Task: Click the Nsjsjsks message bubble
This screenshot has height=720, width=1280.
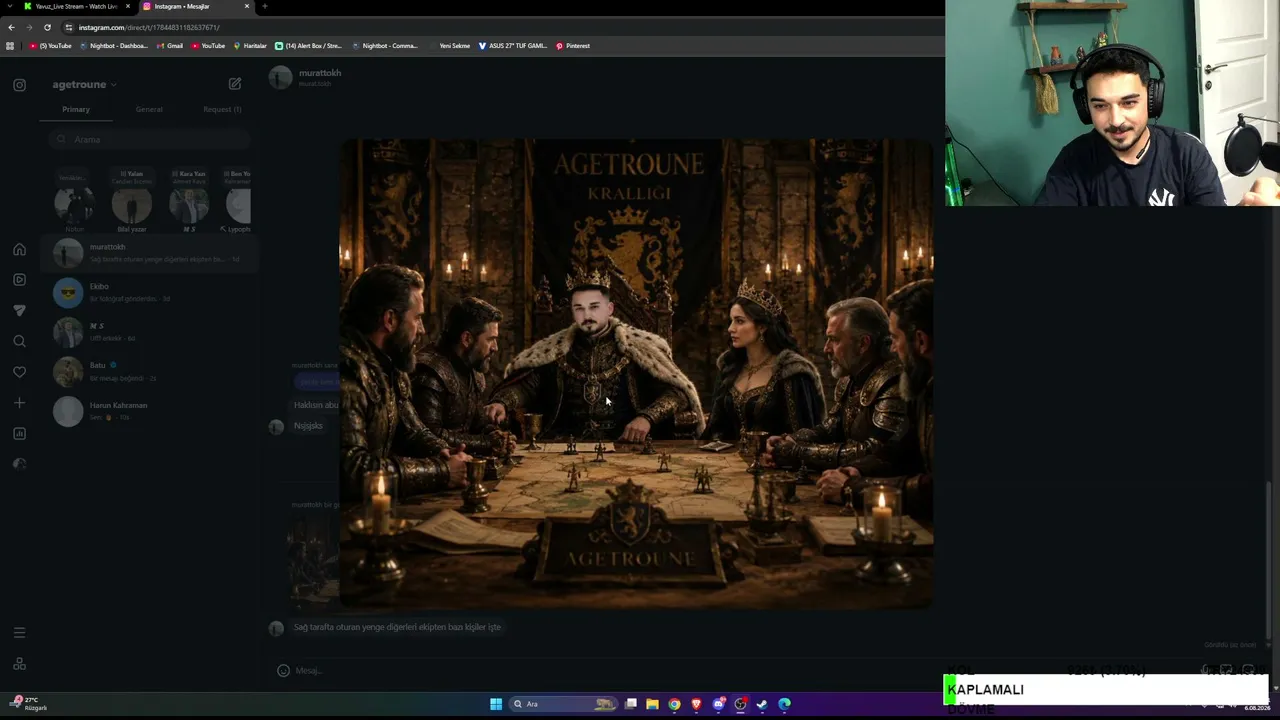Action: 308,426
